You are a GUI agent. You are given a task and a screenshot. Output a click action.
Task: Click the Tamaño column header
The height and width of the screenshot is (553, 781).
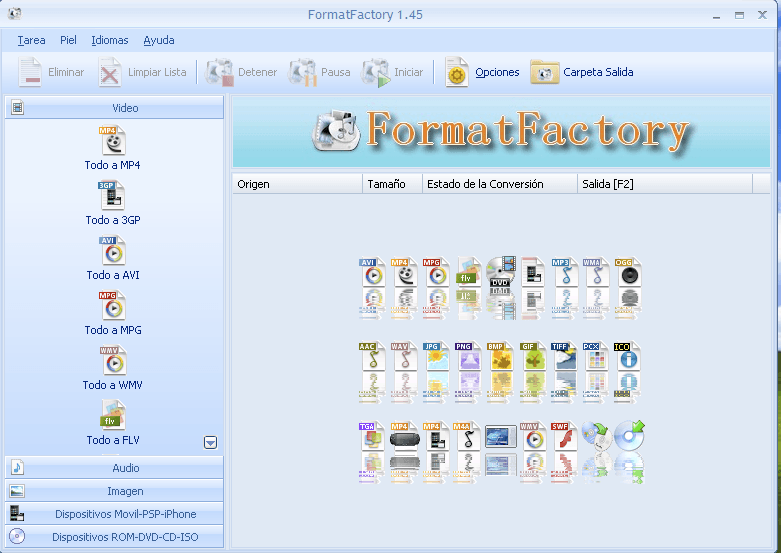click(x=392, y=184)
